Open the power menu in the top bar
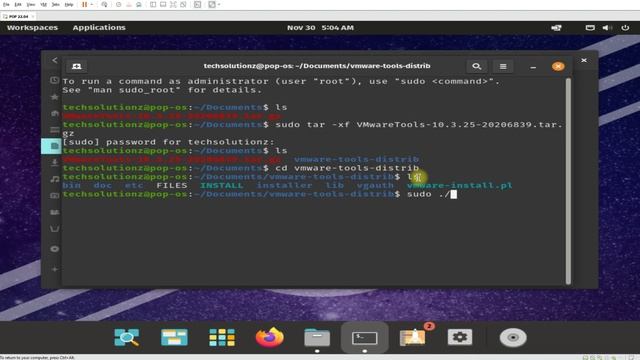This screenshot has width=640, height=360. tap(625, 28)
